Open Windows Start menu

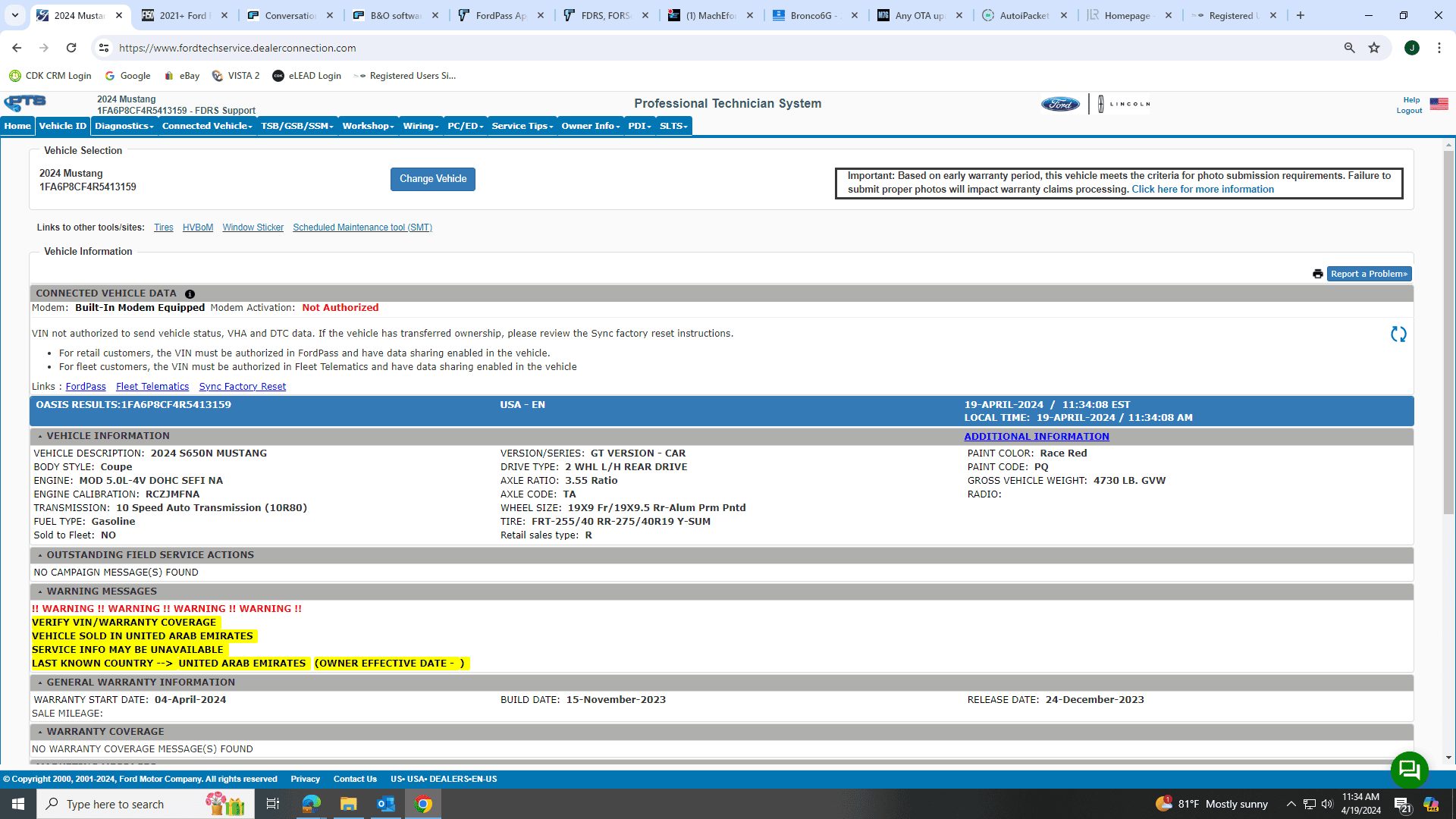tap(18, 804)
